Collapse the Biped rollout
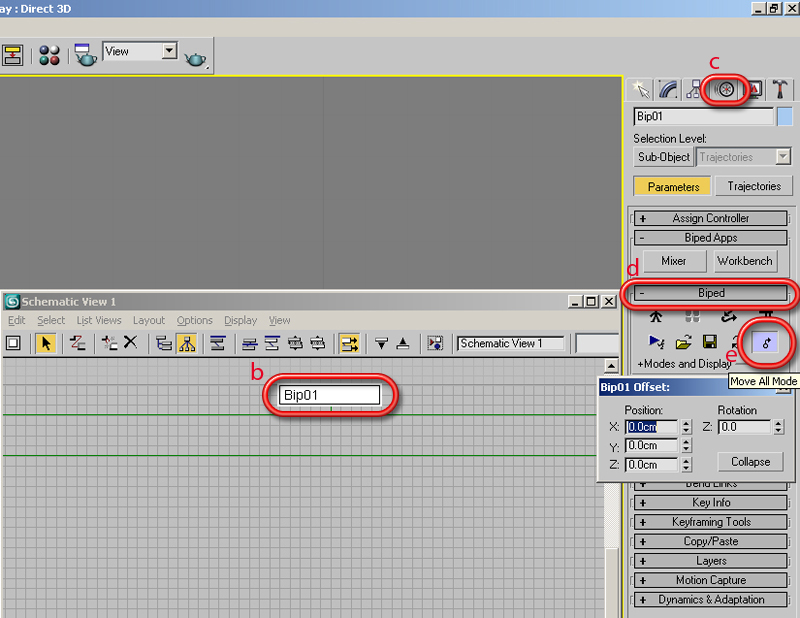The height and width of the screenshot is (618, 800). coord(710,293)
